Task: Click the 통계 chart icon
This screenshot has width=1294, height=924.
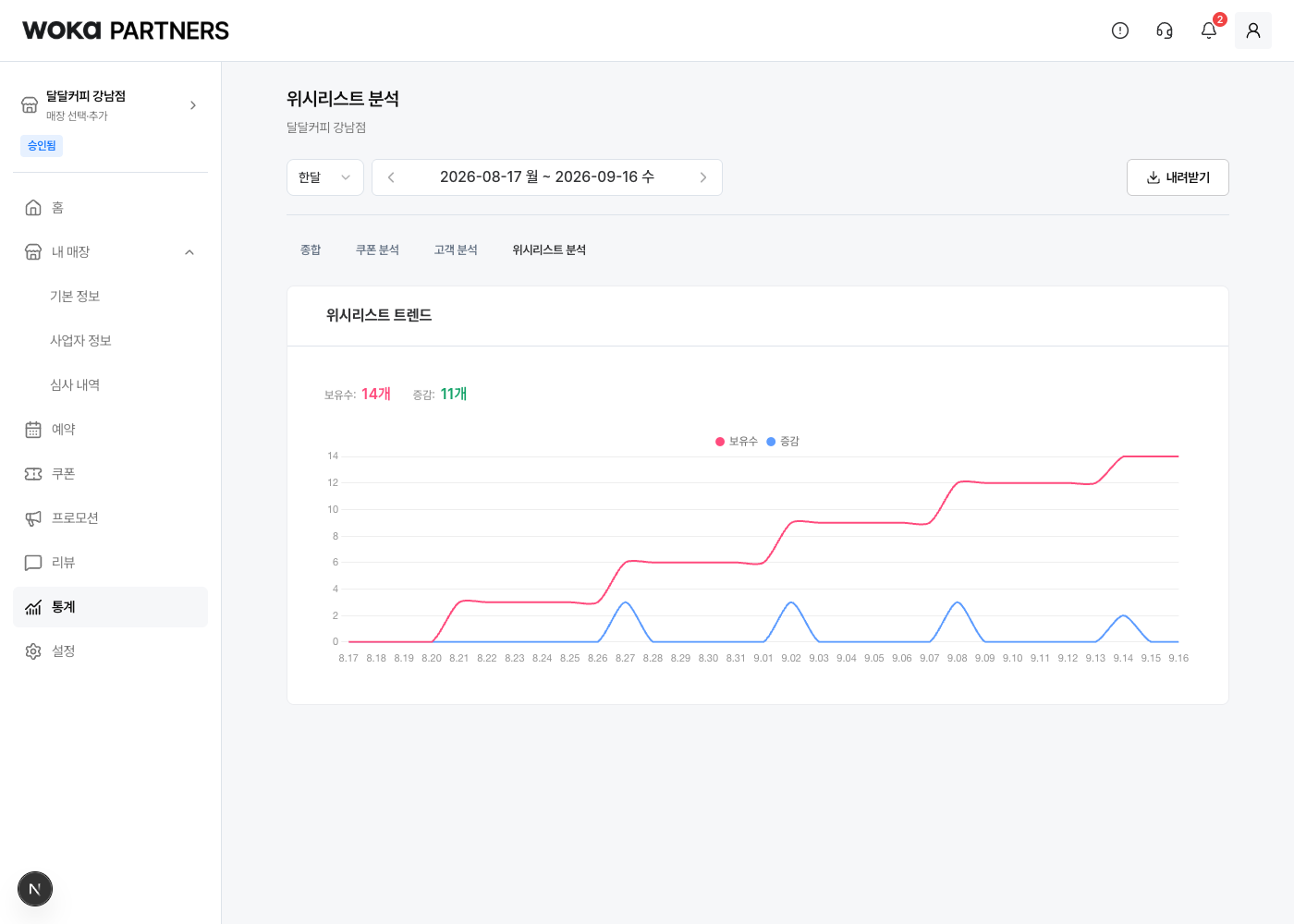Action: [33, 607]
